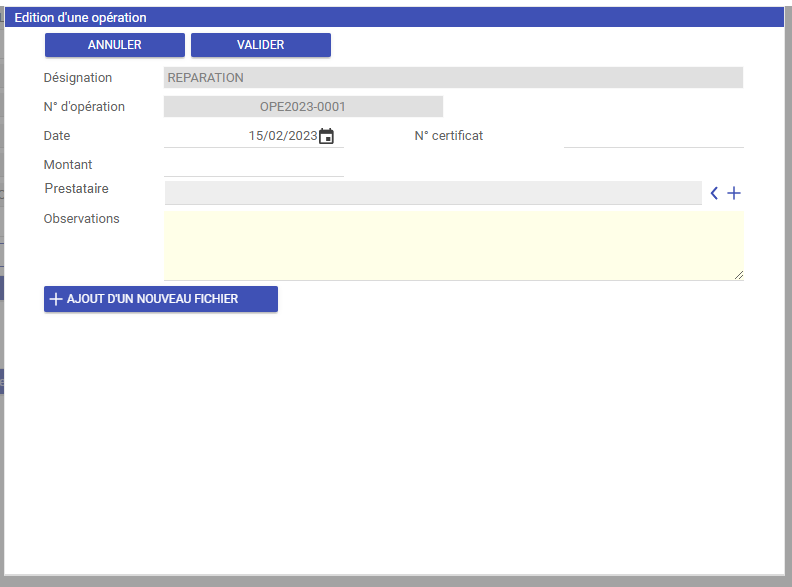Image resolution: width=792 pixels, height=587 pixels.
Task: Click the chevron icon beside Prestataire
Action: point(714,193)
